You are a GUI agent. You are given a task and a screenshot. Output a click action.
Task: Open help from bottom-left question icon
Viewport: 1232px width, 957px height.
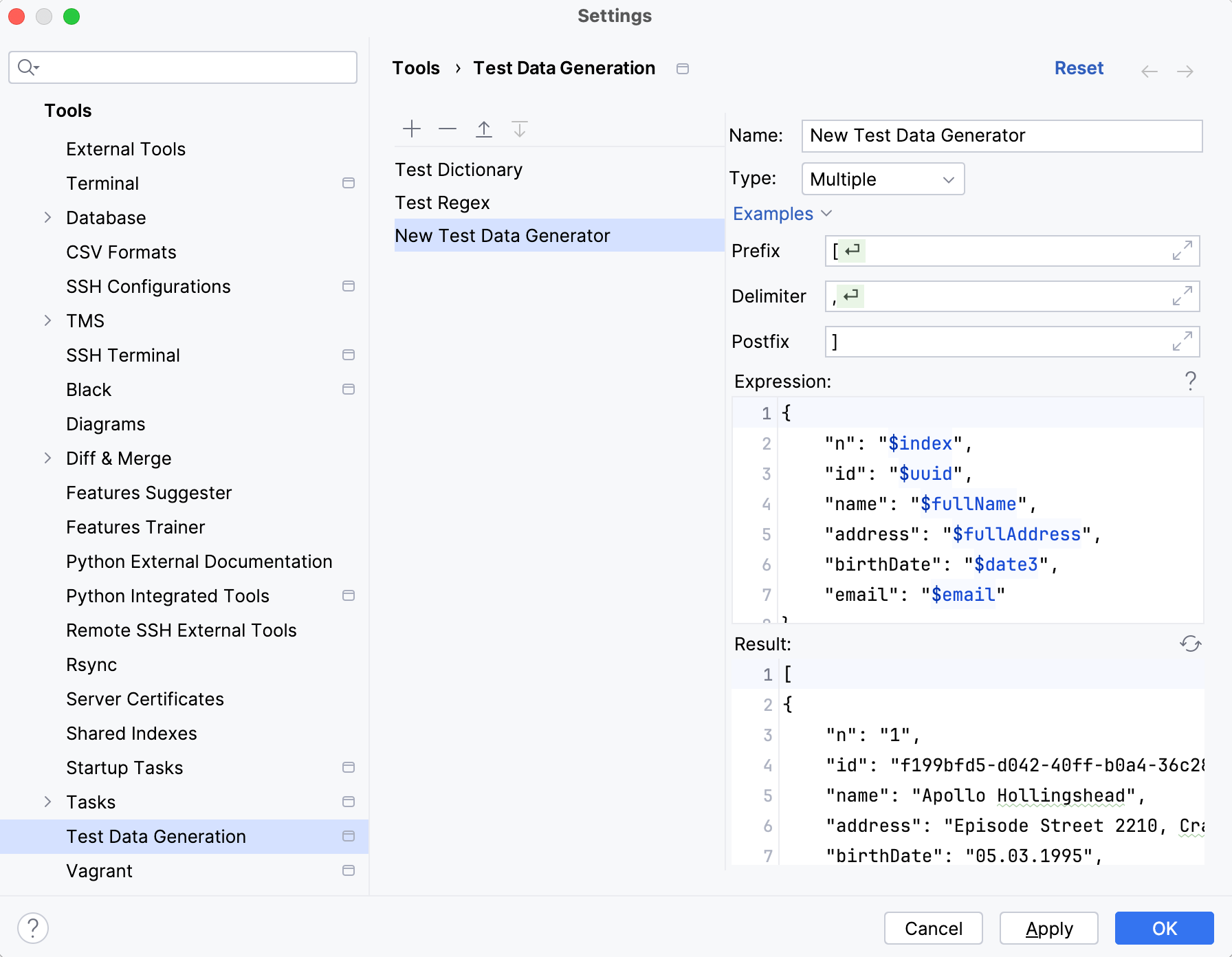pyautogui.click(x=32, y=927)
